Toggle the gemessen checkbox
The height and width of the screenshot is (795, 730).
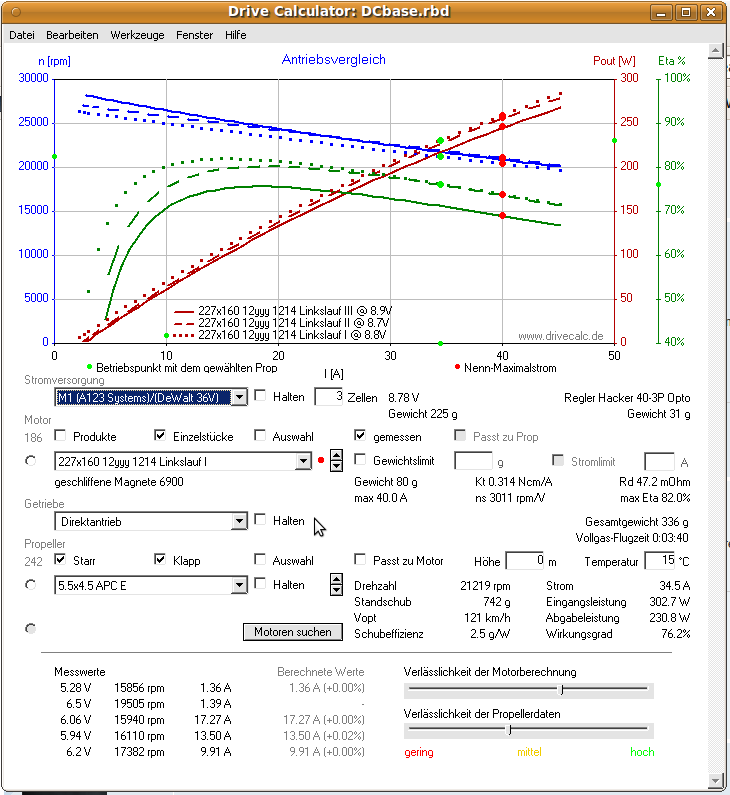click(x=361, y=436)
